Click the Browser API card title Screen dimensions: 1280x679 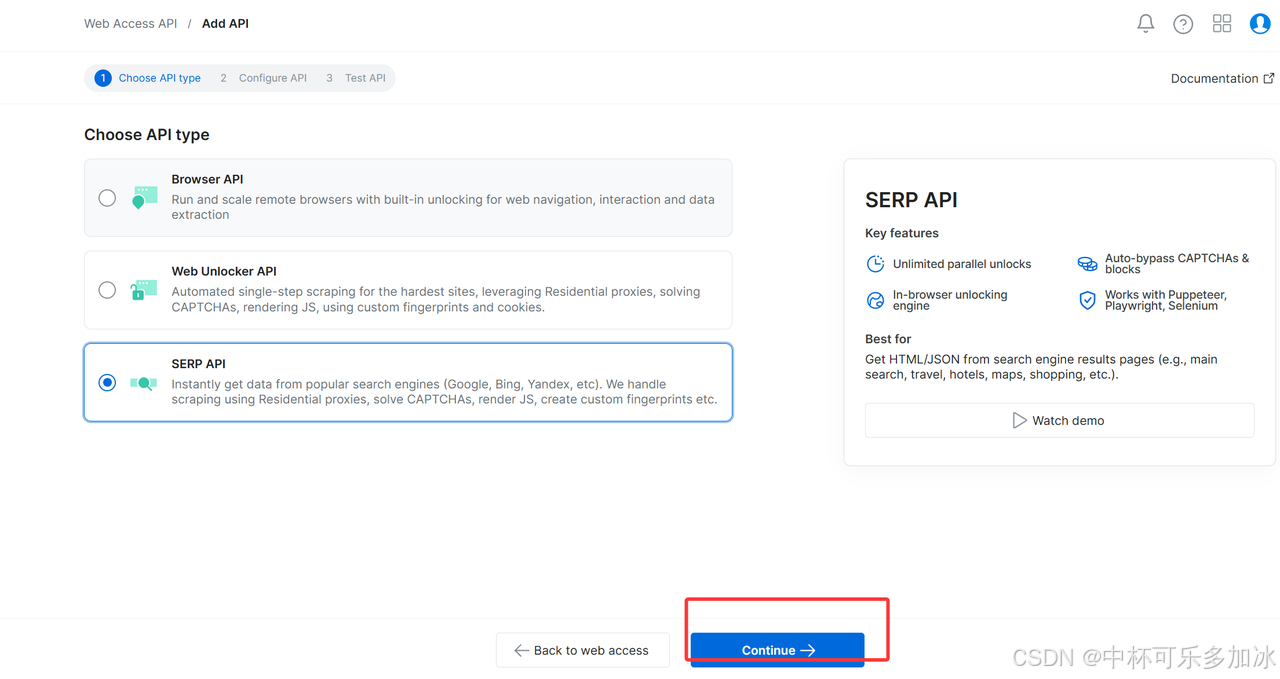(207, 179)
